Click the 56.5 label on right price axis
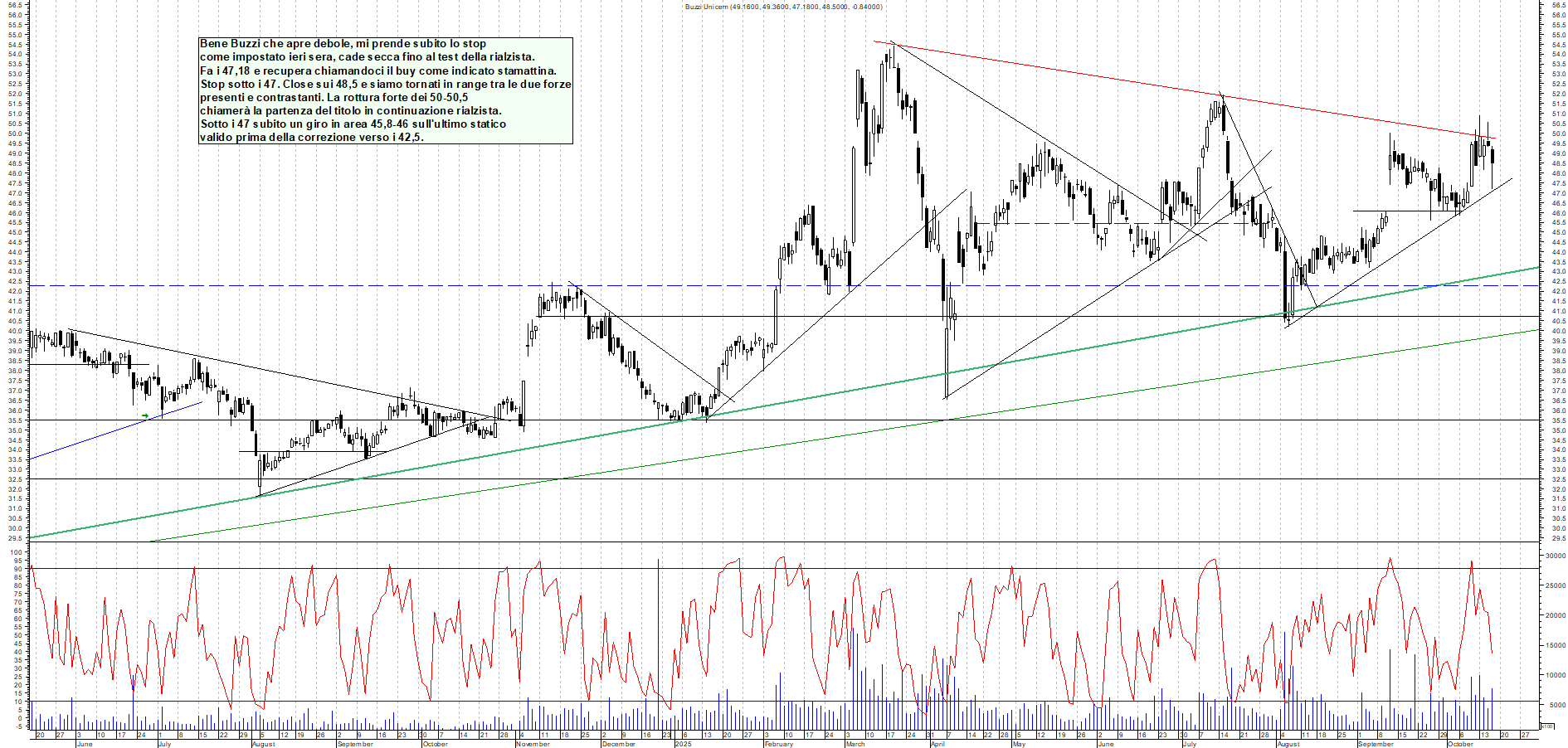 pos(1557,5)
